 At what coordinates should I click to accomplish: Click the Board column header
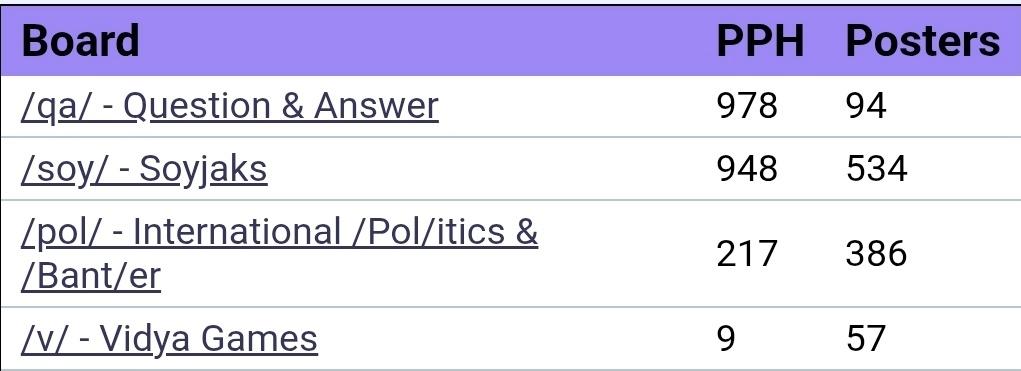point(81,40)
